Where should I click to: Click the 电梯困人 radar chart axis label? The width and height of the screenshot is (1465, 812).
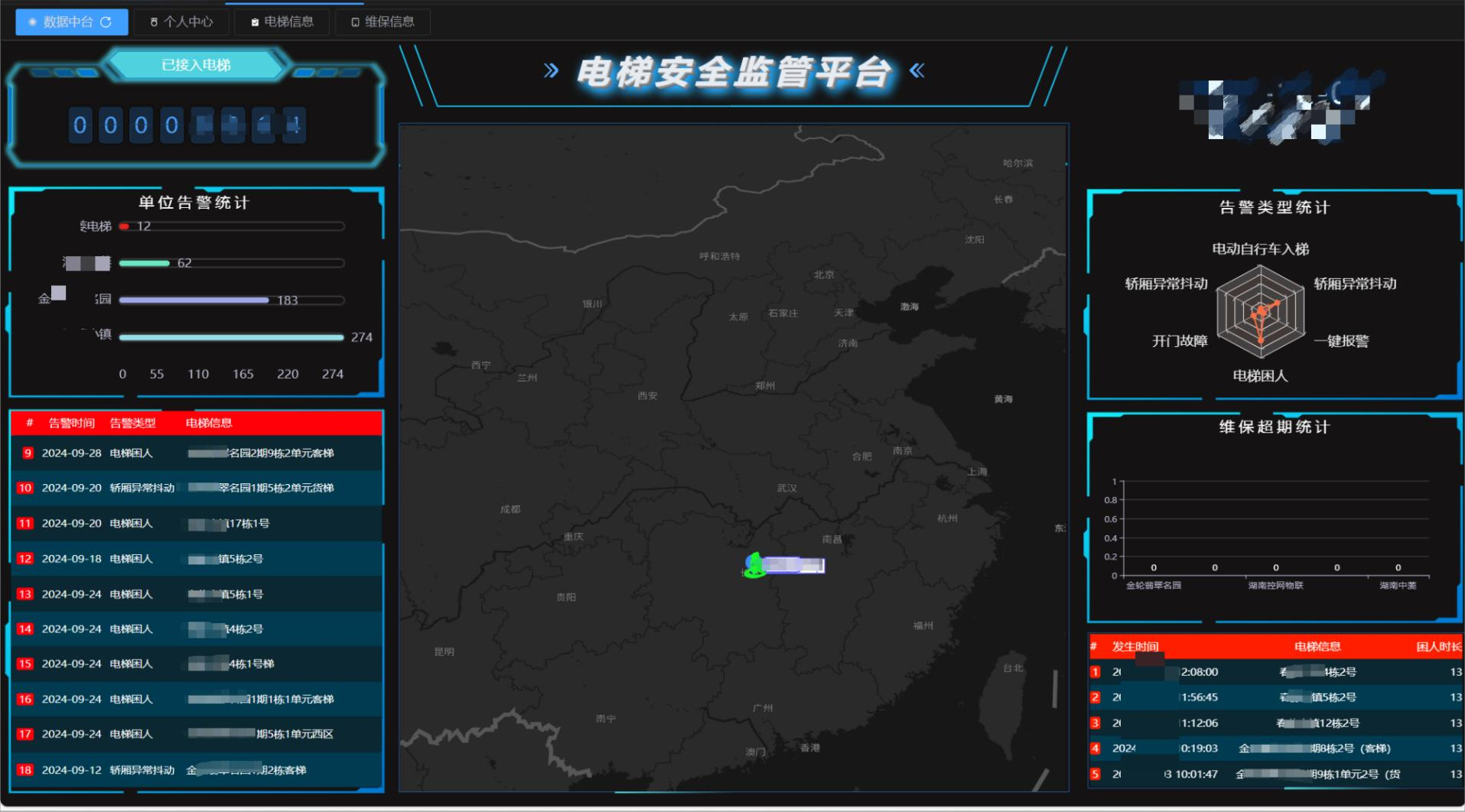coord(1260,375)
